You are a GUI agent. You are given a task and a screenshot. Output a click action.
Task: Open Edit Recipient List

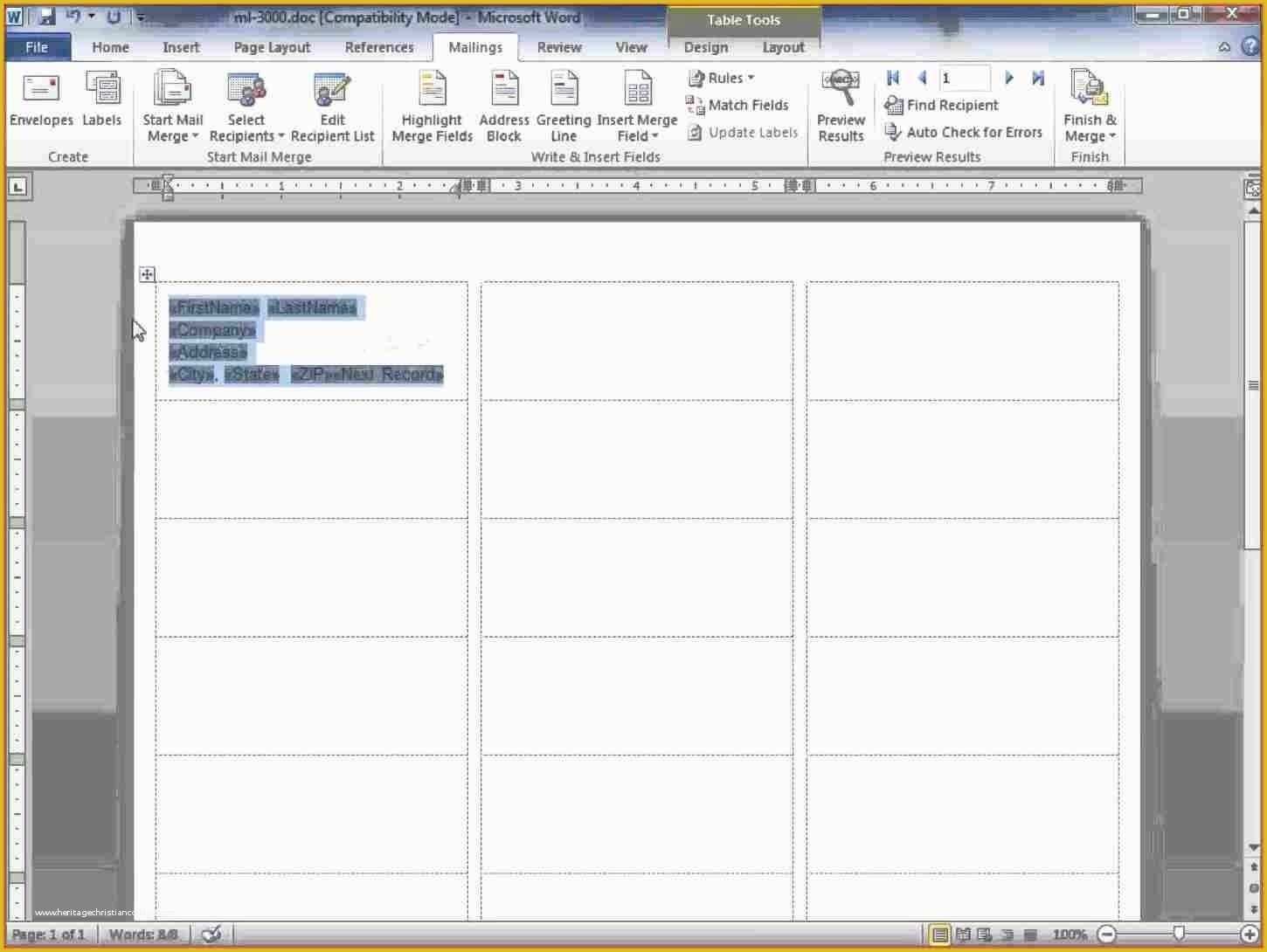pyautogui.click(x=332, y=107)
